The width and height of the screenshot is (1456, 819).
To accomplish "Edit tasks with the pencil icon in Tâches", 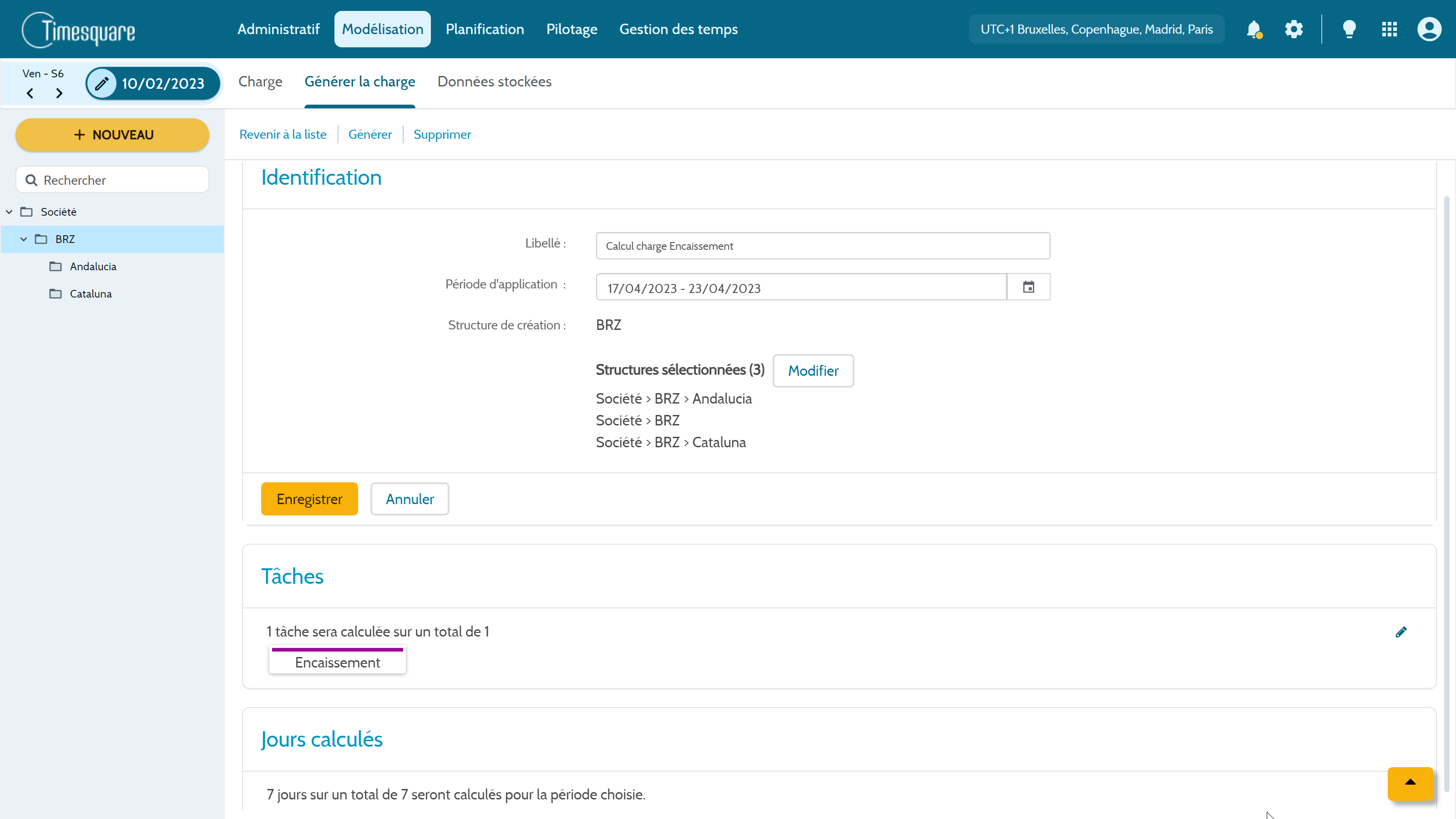I will 1400,632.
